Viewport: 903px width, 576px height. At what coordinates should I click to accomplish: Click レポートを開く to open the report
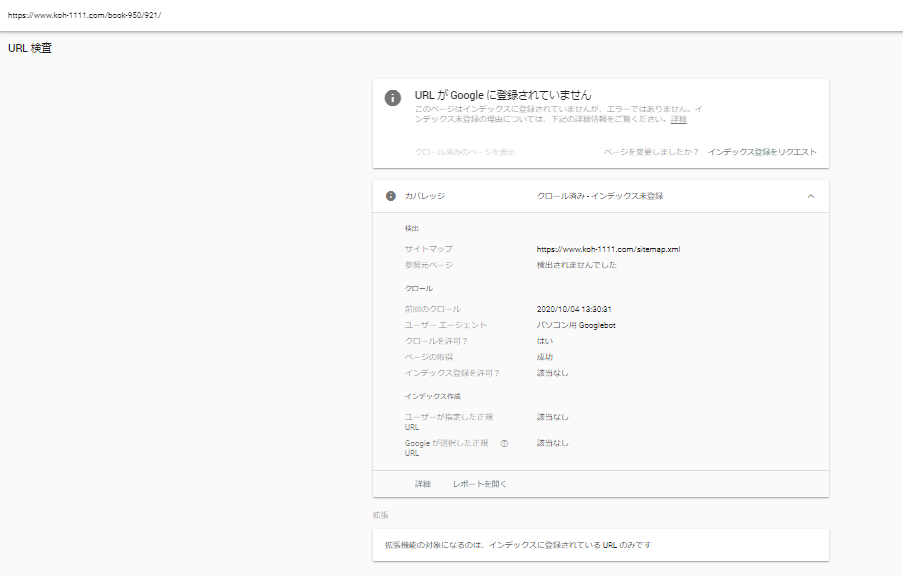click(x=479, y=484)
